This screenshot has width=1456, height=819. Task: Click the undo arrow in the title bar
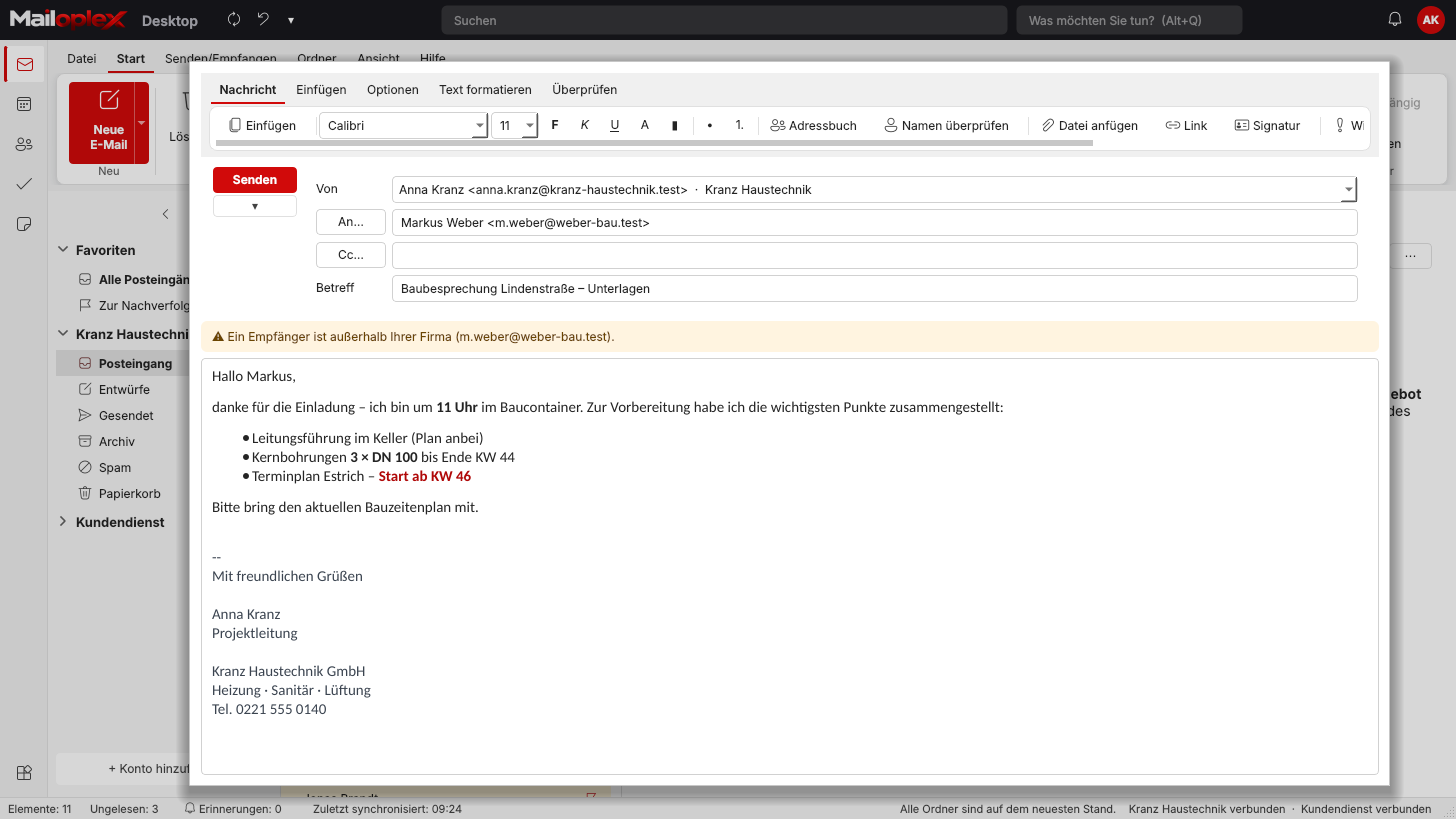pos(263,20)
